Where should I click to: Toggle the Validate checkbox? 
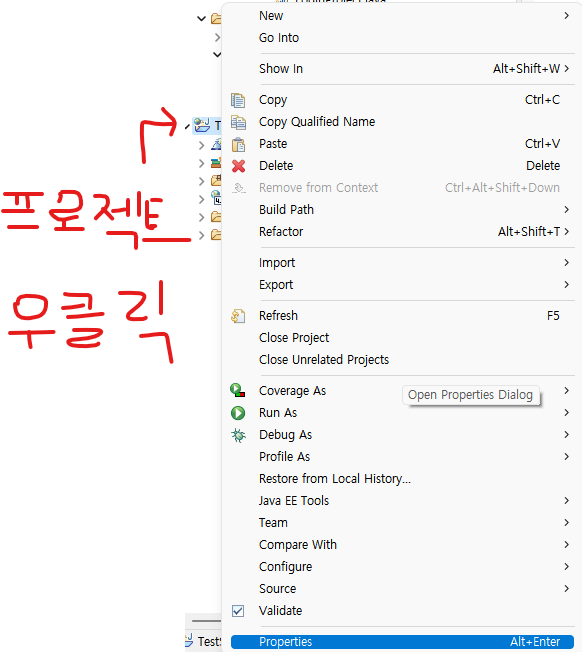point(238,611)
